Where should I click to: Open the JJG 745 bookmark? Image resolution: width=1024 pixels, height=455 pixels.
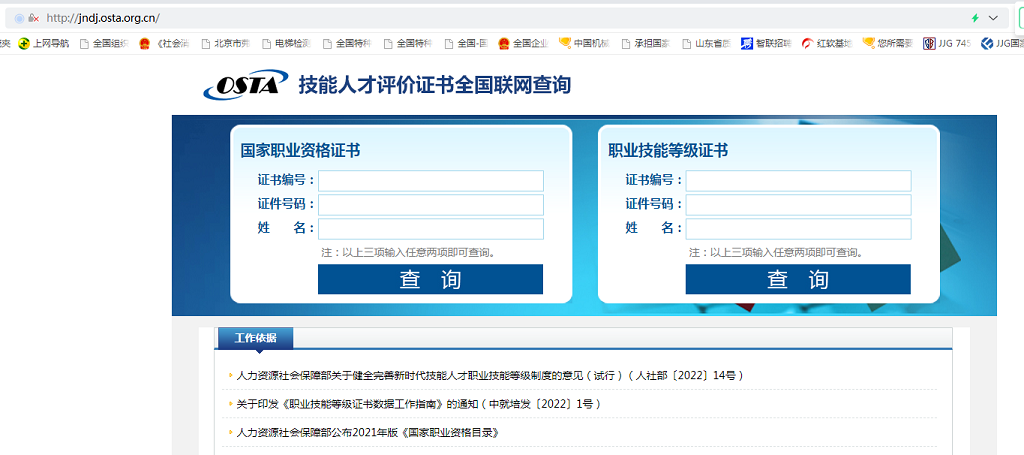(947, 44)
